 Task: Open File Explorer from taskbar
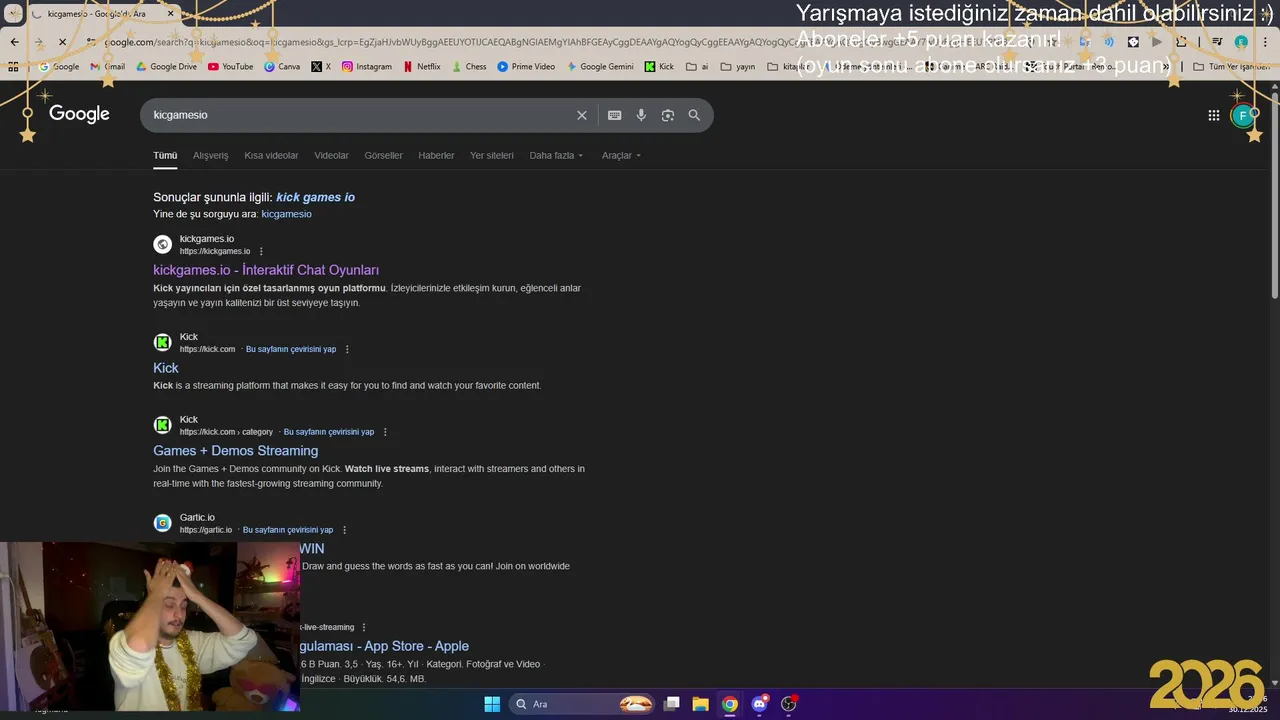(700, 704)
